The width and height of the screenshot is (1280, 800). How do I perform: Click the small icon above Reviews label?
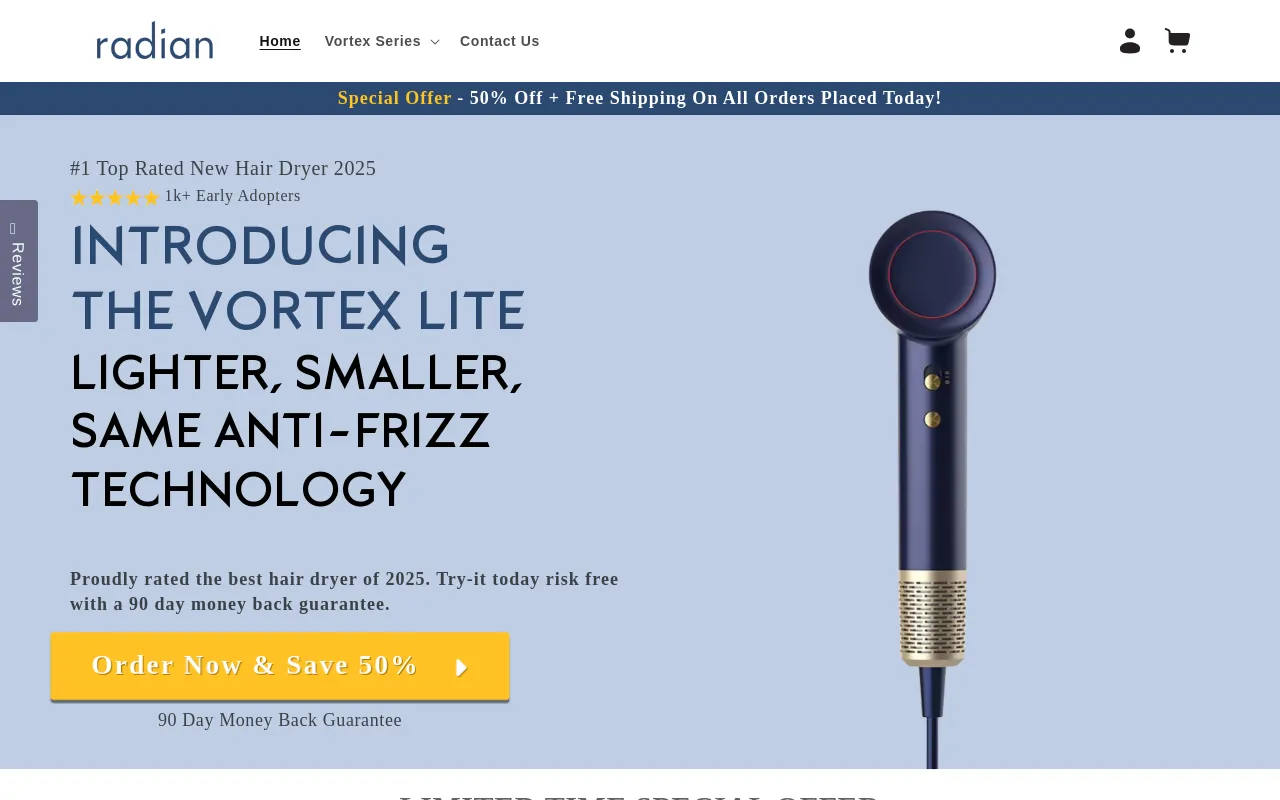[x=14, y=229]
